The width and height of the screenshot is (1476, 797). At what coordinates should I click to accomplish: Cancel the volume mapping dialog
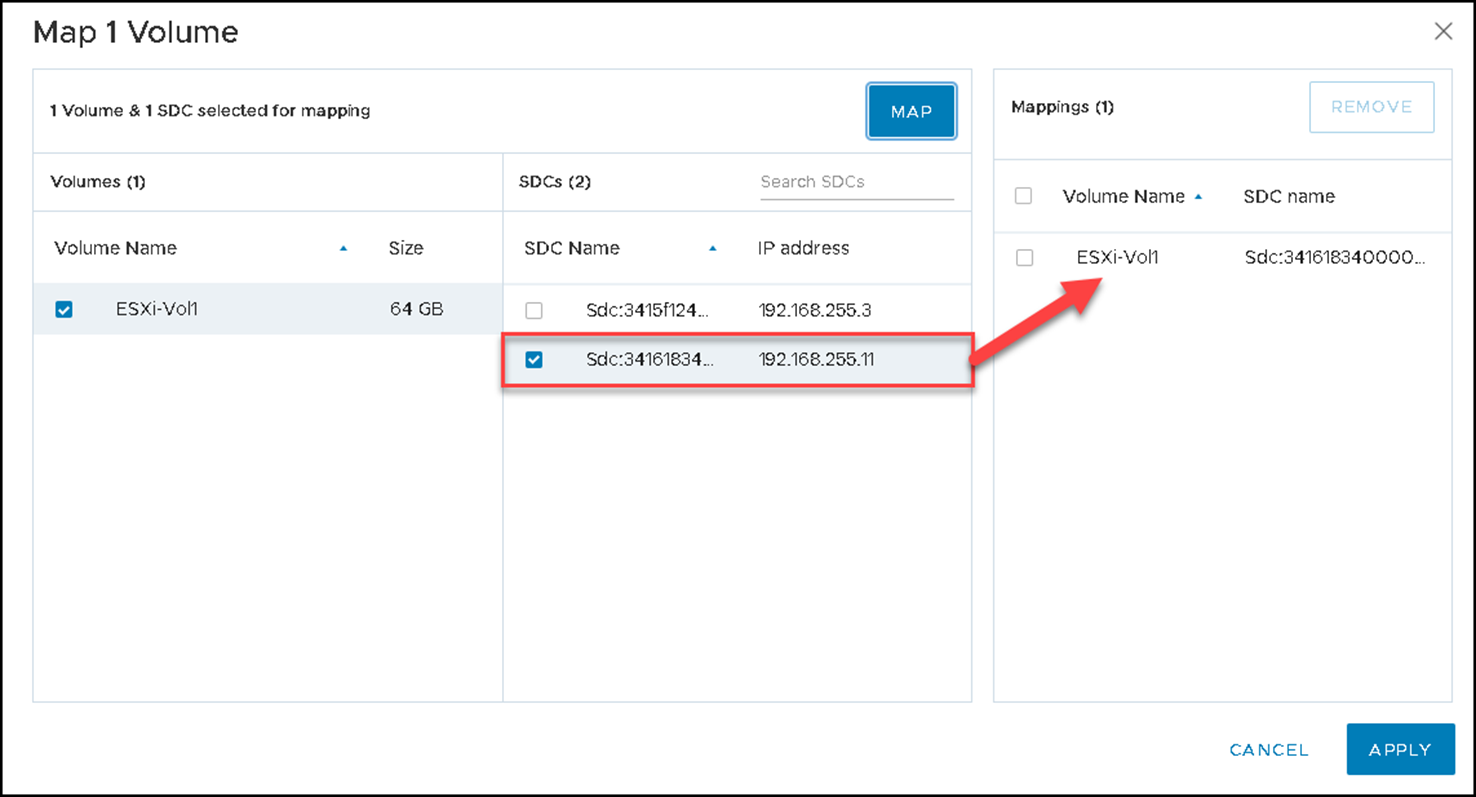click(1268, 749)
